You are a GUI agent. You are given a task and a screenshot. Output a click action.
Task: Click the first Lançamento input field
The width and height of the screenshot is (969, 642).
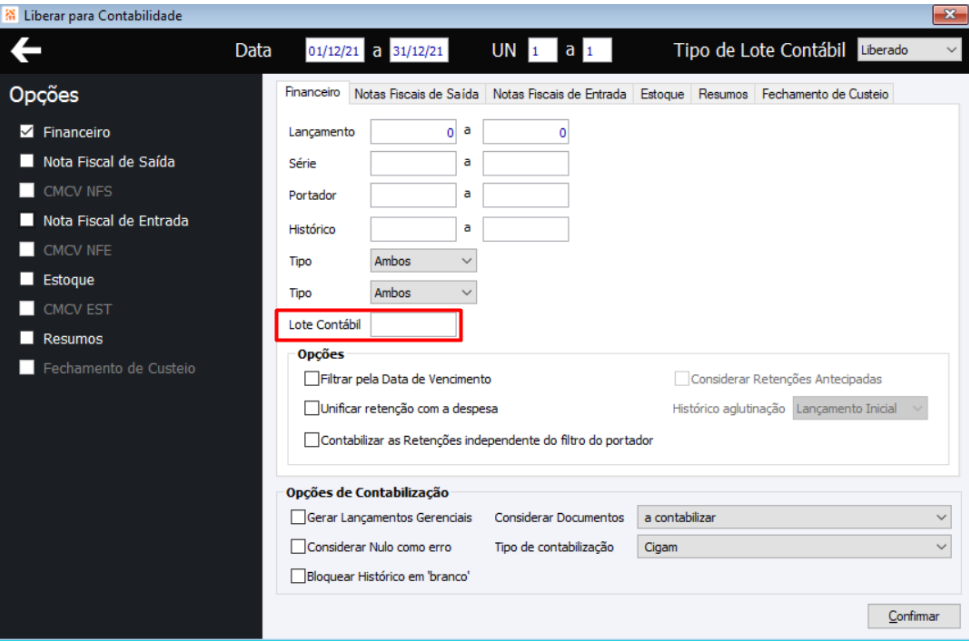413,132
